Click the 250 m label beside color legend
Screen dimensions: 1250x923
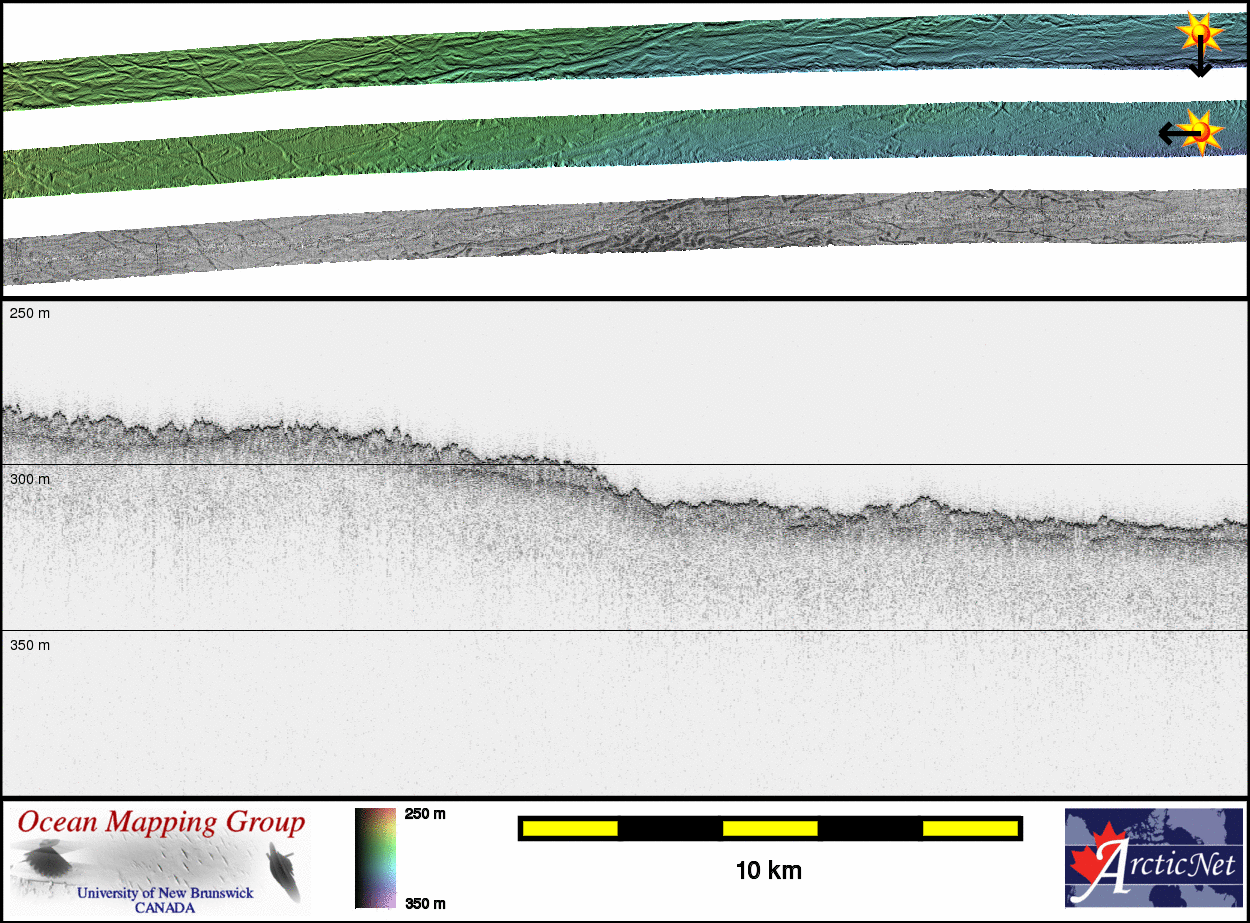425,814
